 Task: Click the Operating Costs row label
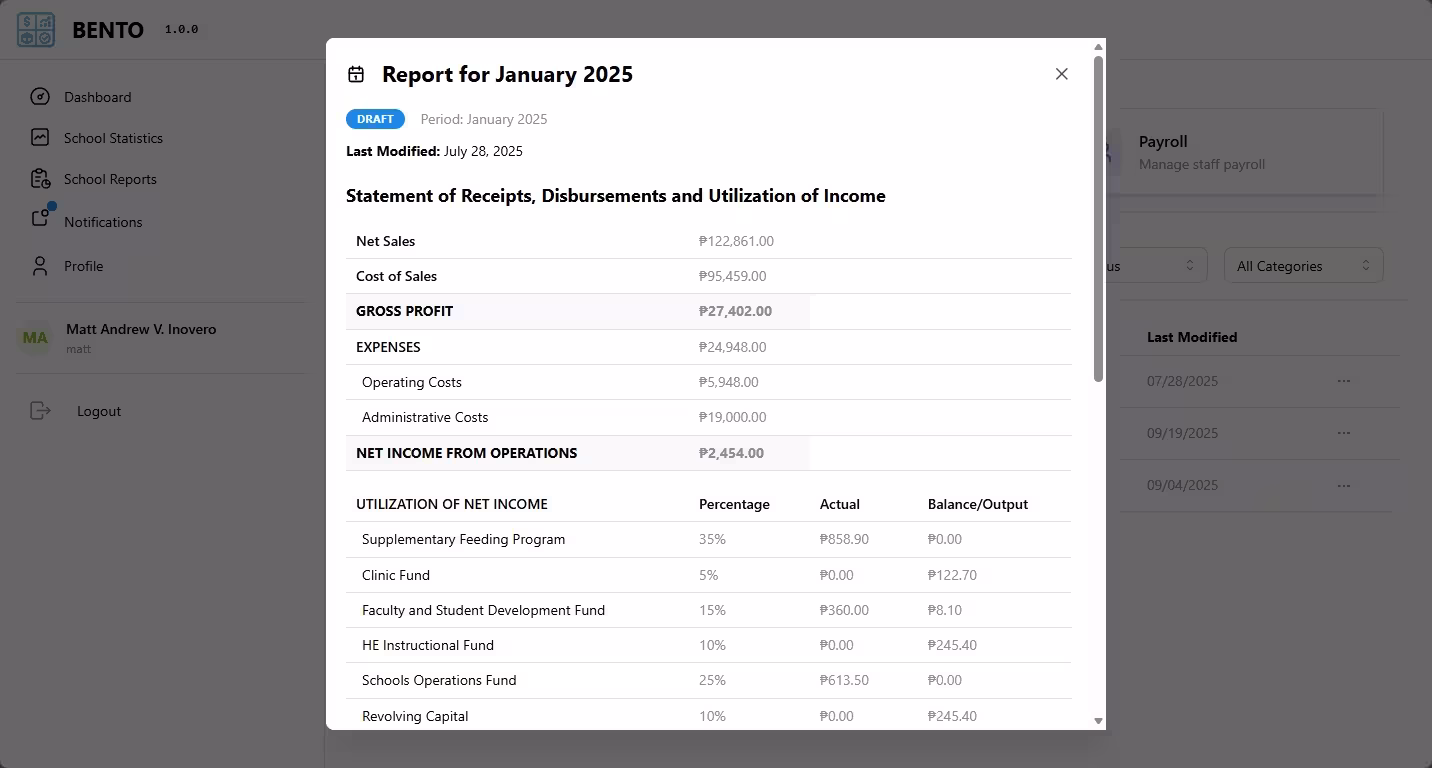[412, 382]
